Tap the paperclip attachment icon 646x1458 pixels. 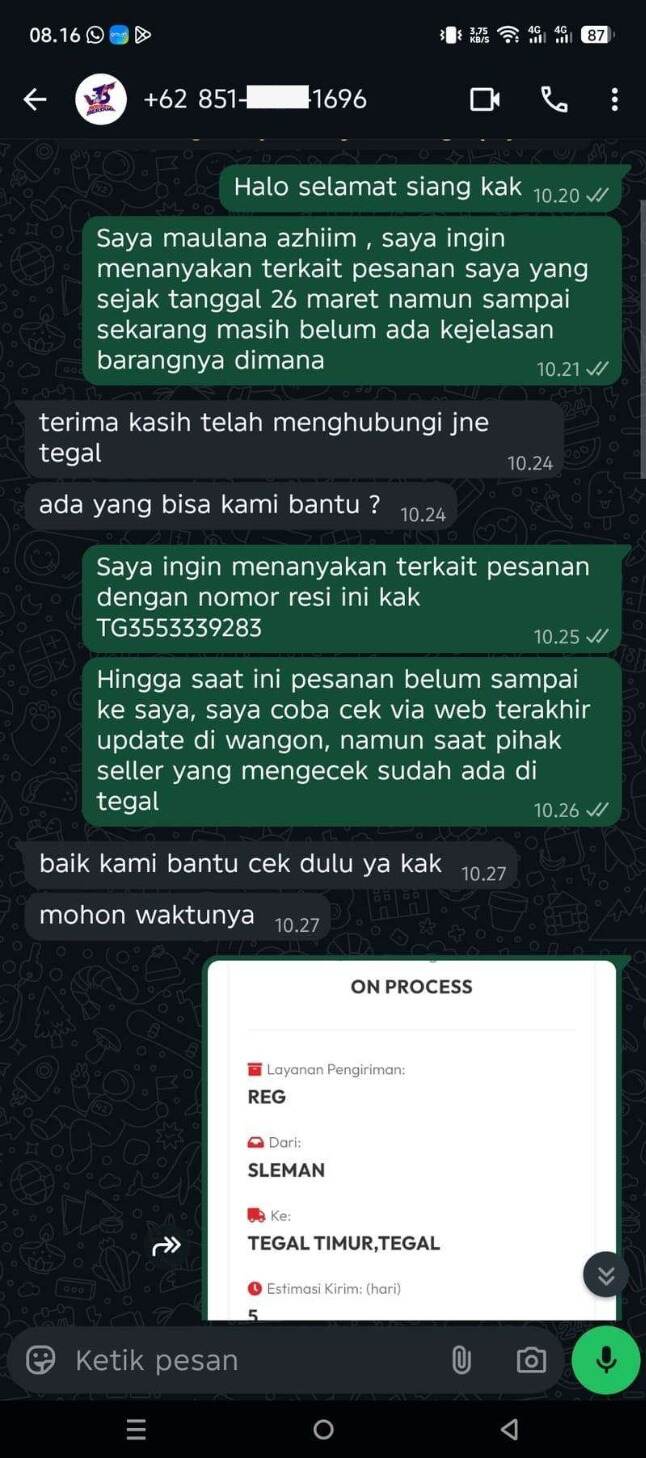pyautogui.click(x=461, y=1360)
